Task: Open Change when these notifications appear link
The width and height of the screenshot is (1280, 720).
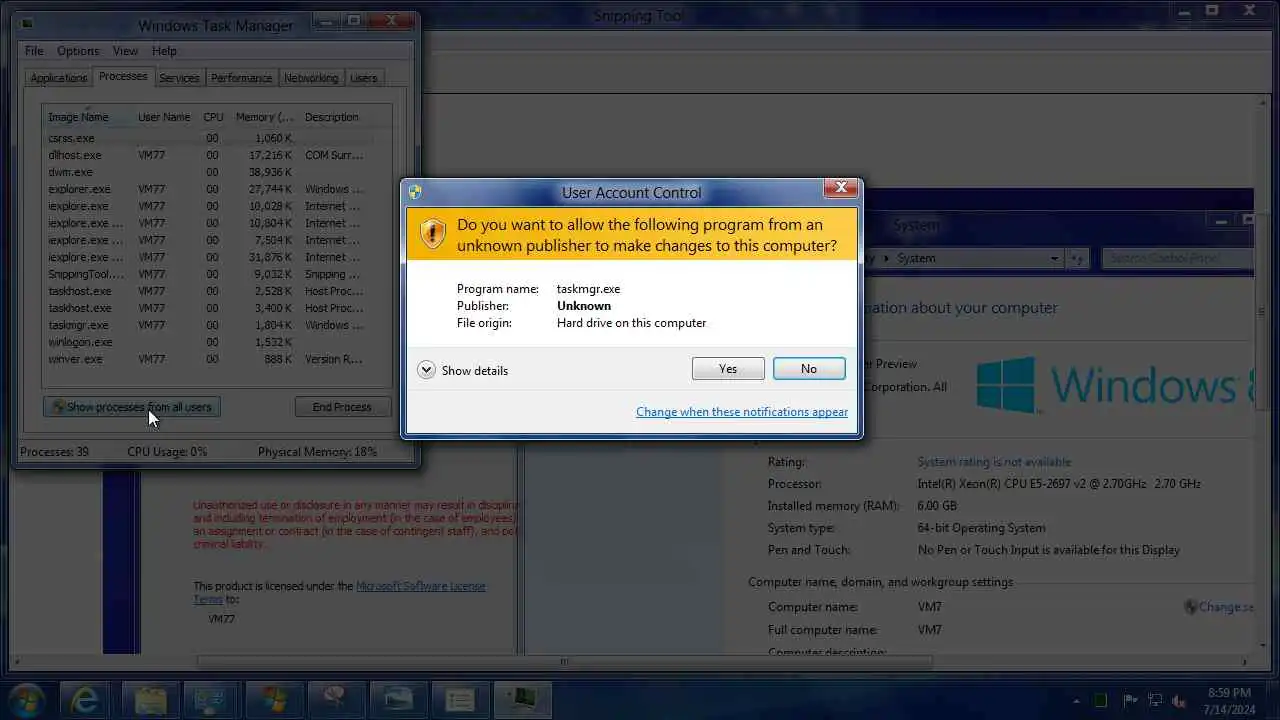Action: coord(742,412)
